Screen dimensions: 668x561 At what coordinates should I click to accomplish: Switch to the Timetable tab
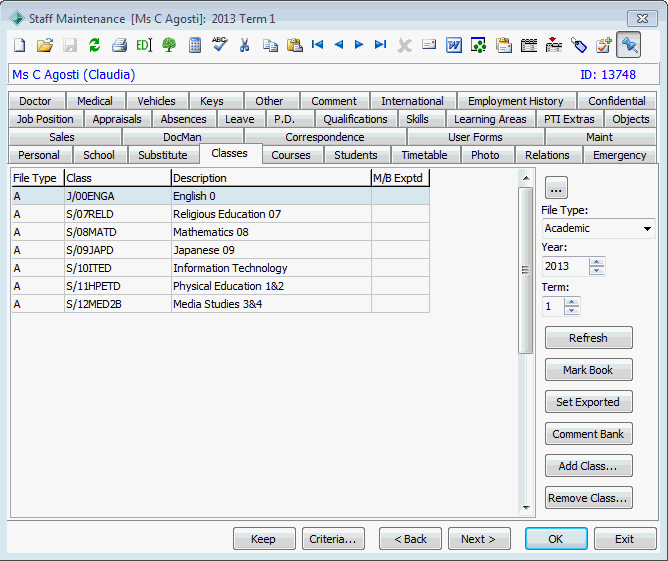tap(424, 155)
